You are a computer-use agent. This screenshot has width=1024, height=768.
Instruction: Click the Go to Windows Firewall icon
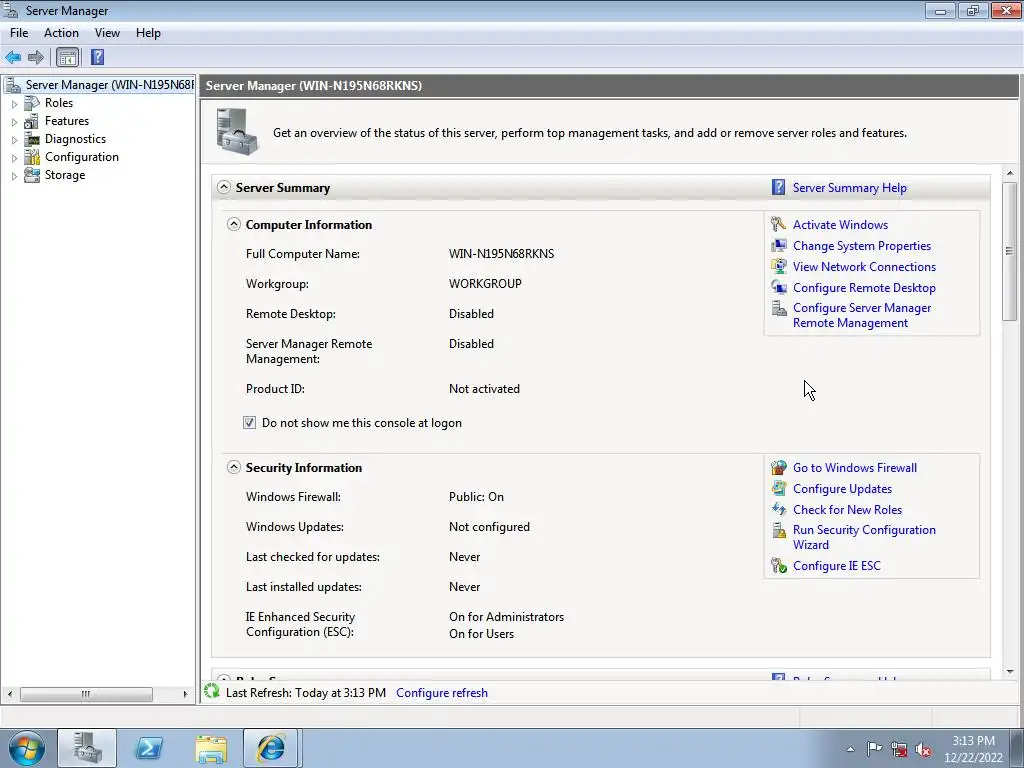(x=778, y=468)
